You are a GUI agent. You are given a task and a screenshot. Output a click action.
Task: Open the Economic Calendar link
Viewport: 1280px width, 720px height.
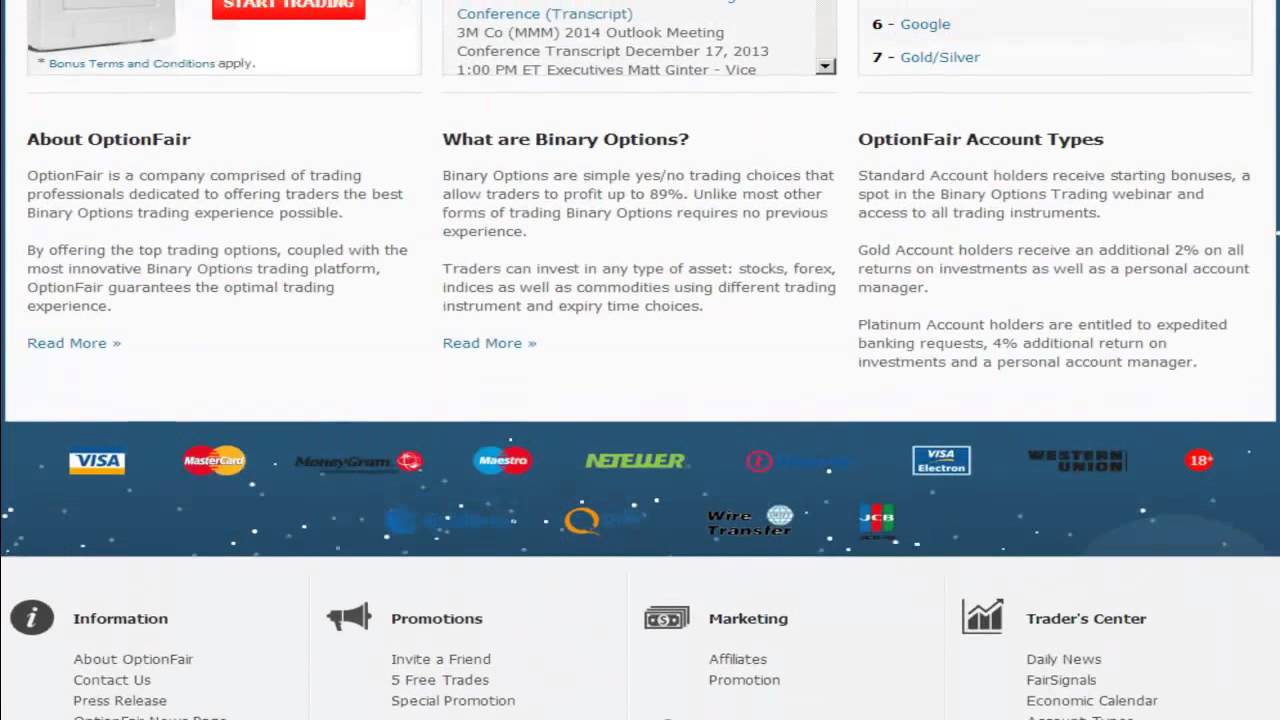pos(1092,701)
